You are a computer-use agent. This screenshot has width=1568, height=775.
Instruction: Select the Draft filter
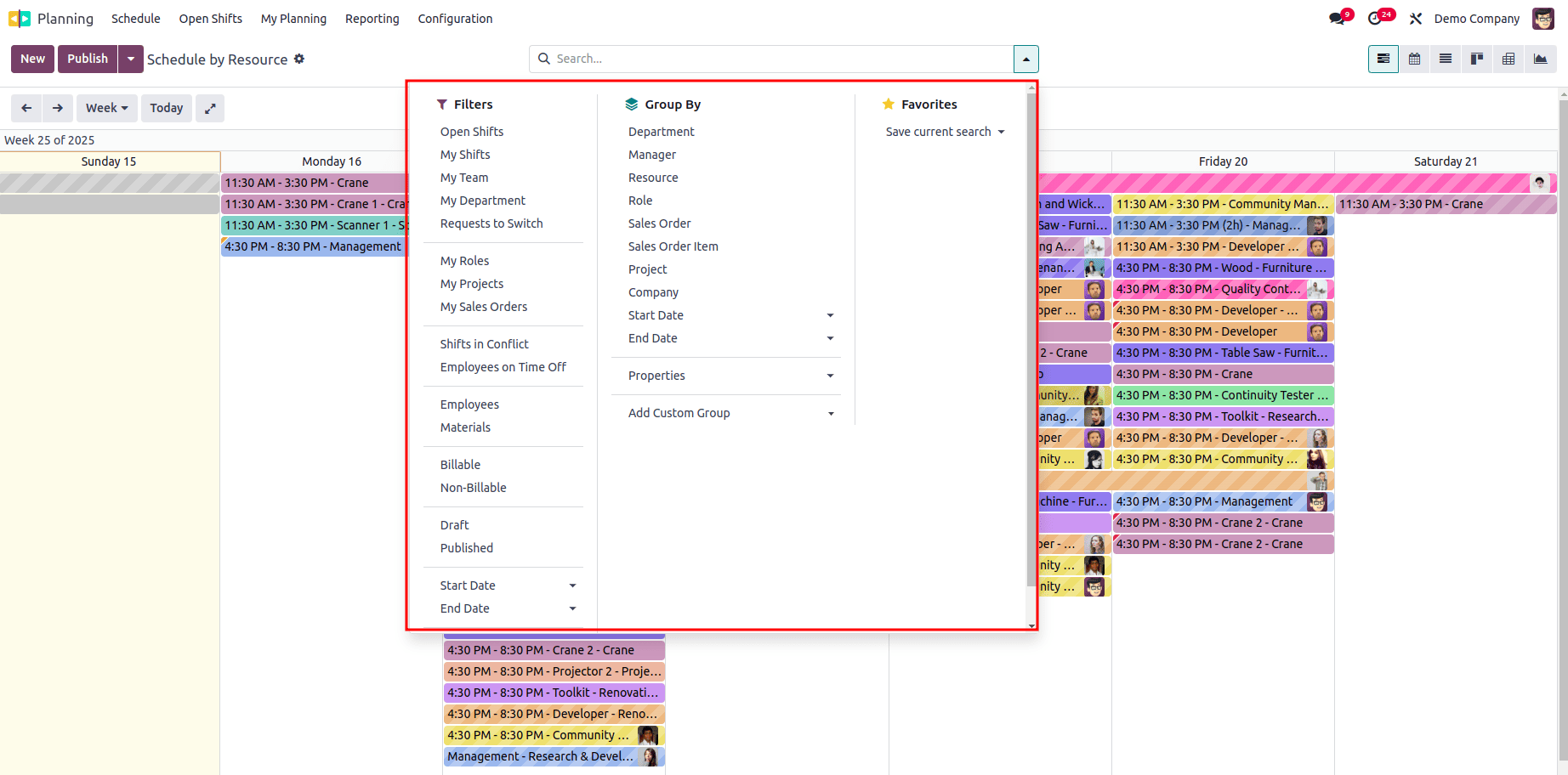455,525
